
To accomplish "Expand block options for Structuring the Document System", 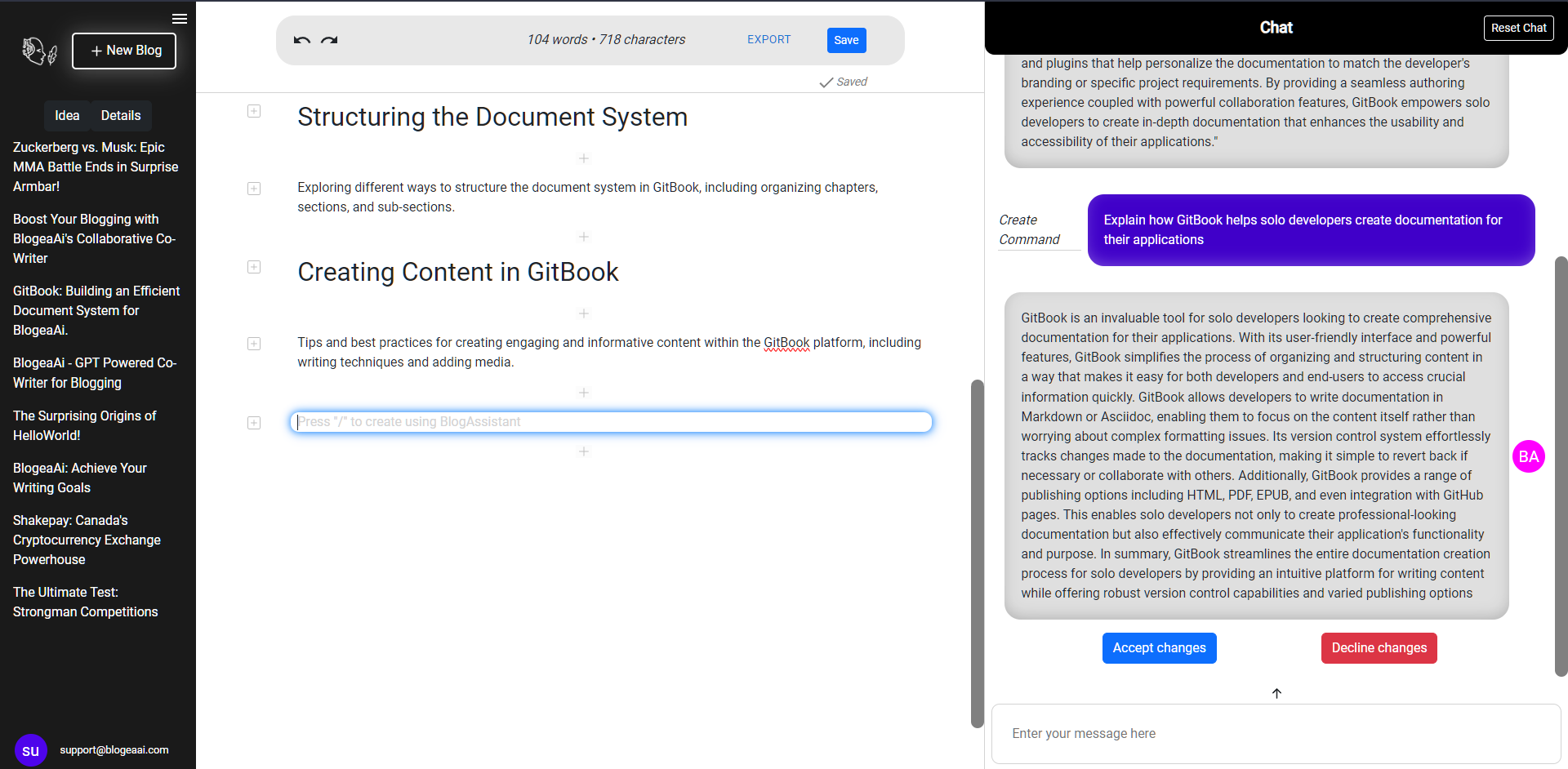I will (x=254, y=111).
